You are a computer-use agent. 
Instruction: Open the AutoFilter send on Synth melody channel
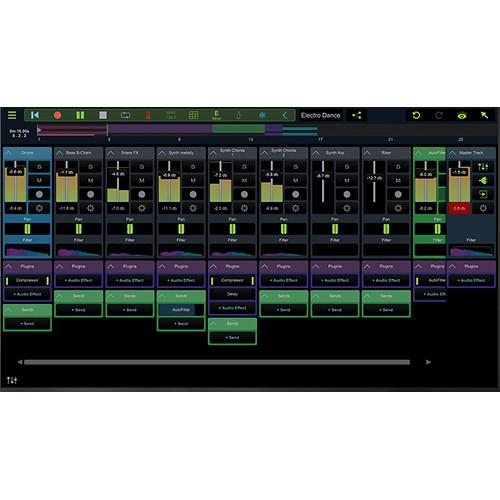[x=181, y=310]
